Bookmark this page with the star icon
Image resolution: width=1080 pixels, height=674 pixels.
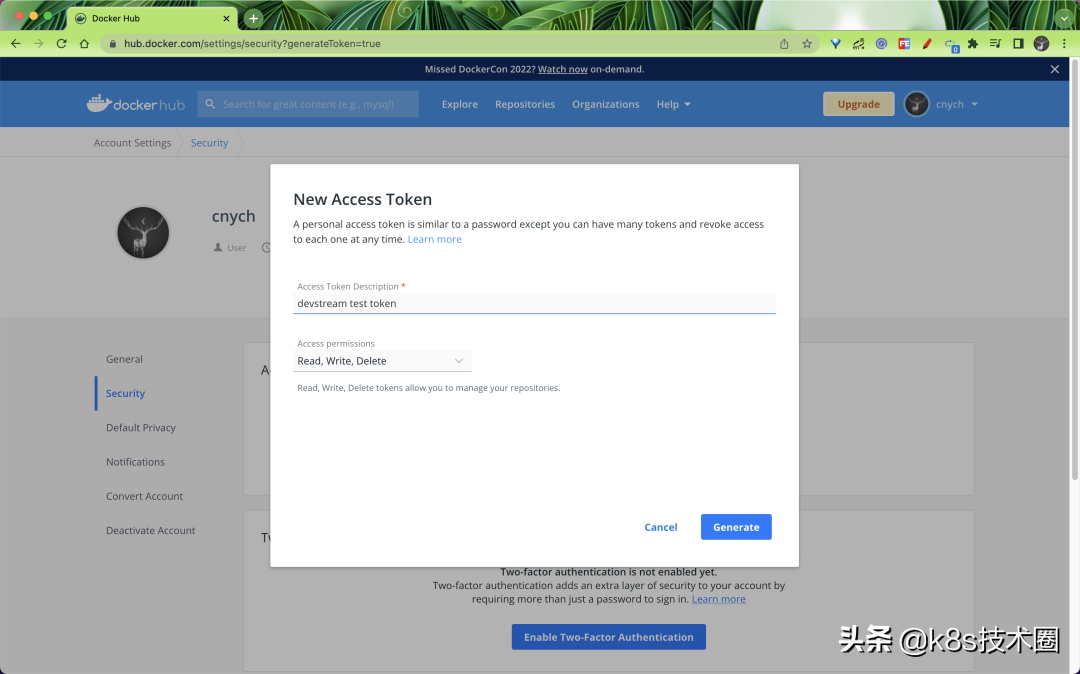(807, 43)
